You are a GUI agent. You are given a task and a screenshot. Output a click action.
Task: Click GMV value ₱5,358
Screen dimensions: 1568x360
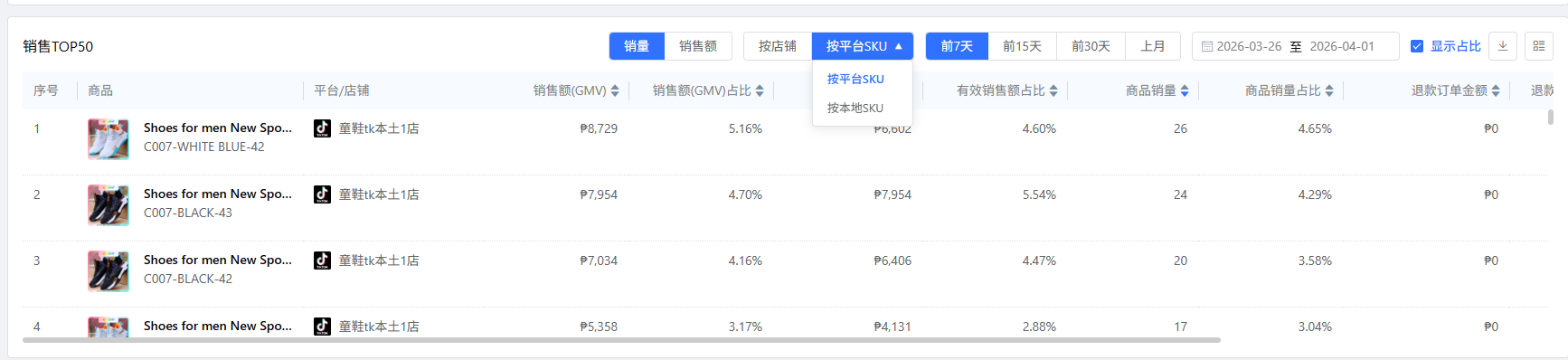point(599,327)
